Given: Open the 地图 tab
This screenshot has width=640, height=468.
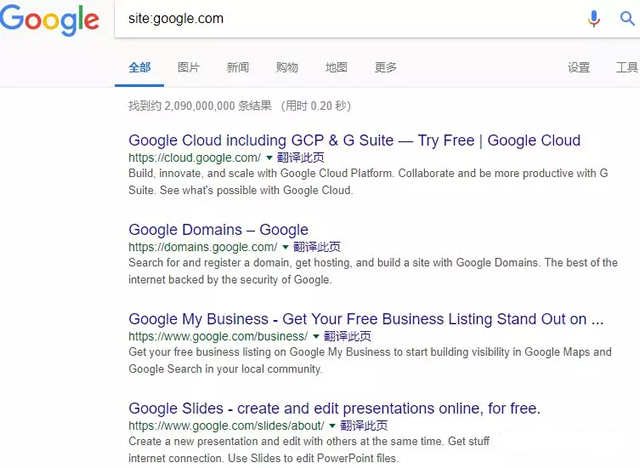Looking at the screenshot, I should pyautogui.click(x=336, y=67).
